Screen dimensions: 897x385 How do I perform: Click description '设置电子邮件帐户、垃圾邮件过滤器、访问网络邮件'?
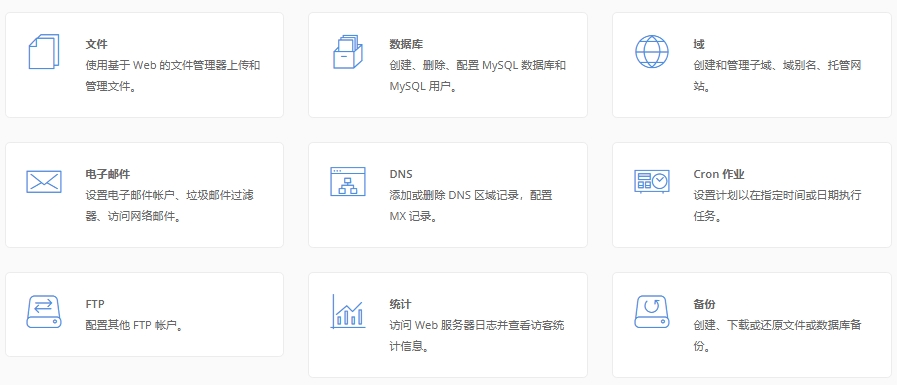tap(170, 206)
